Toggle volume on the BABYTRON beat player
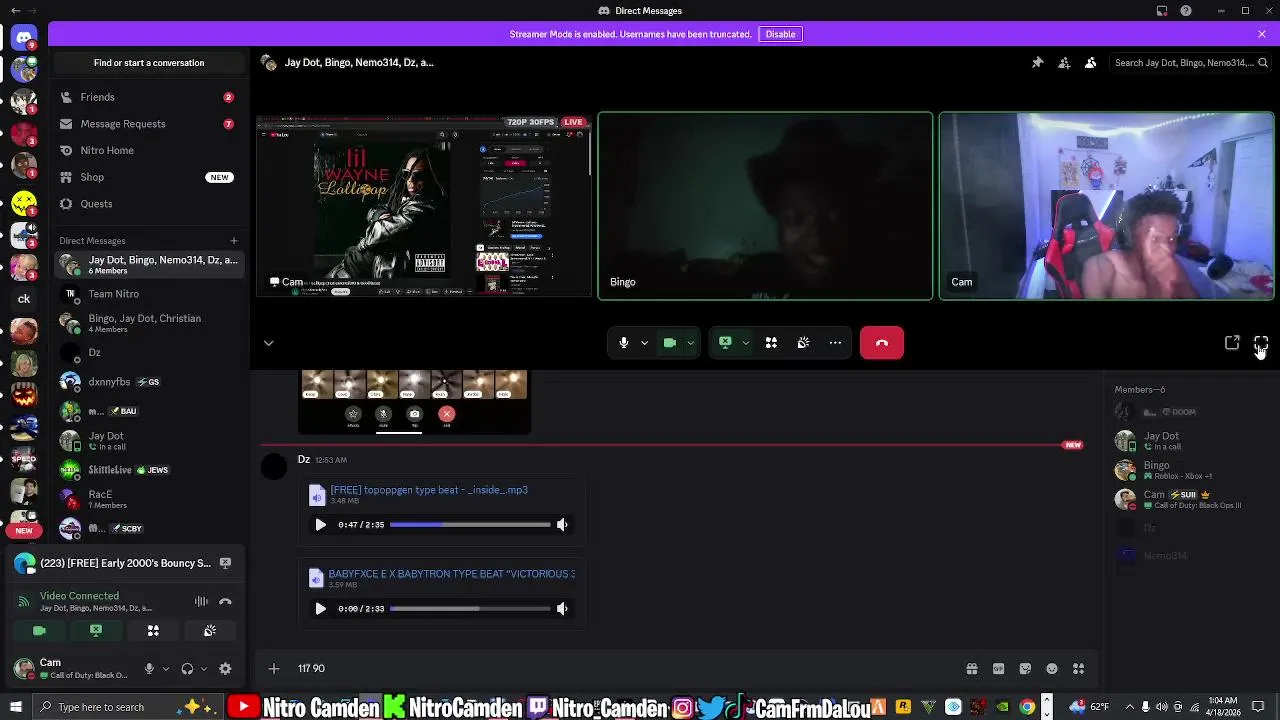The width and height of the screenshot is (1280, 720). coord(562,608)
